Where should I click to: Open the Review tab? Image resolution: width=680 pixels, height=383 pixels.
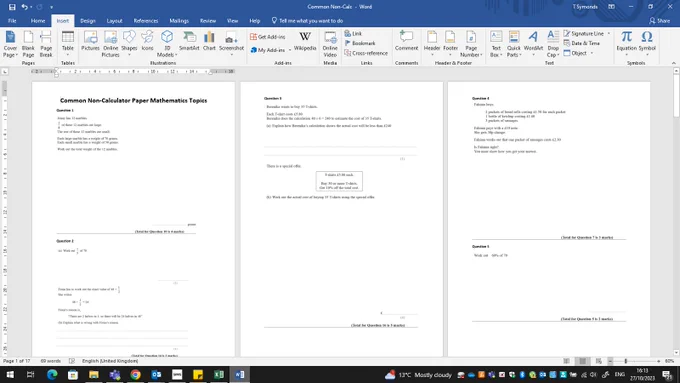pyautogui.click(x=208, y=21)
